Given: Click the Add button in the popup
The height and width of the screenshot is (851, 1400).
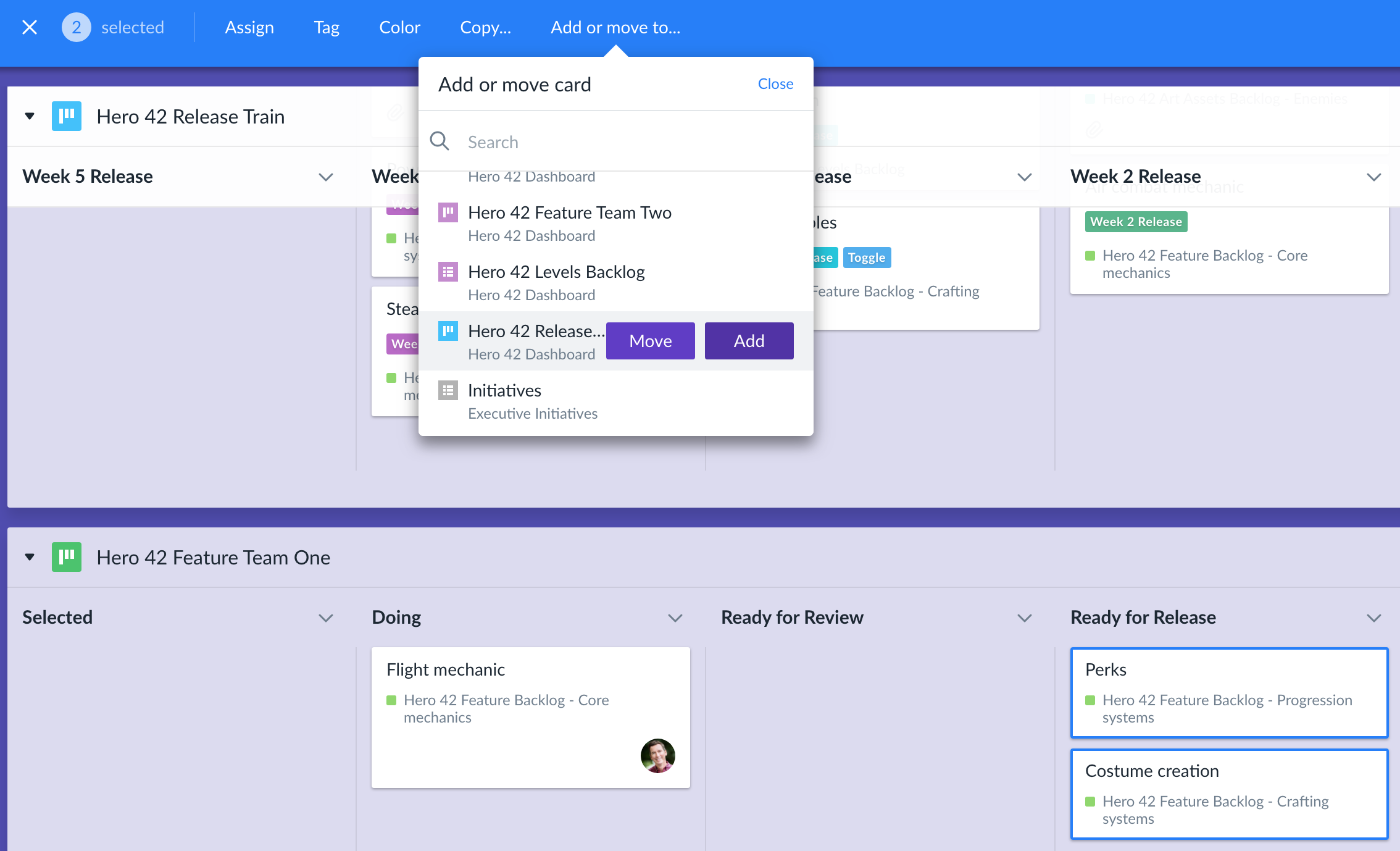Looking at the screenshot, I should click(x=748, y=340).
